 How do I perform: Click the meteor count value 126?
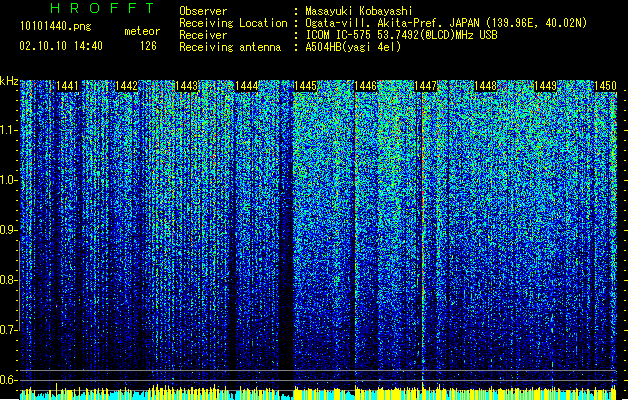coord(148,46)
